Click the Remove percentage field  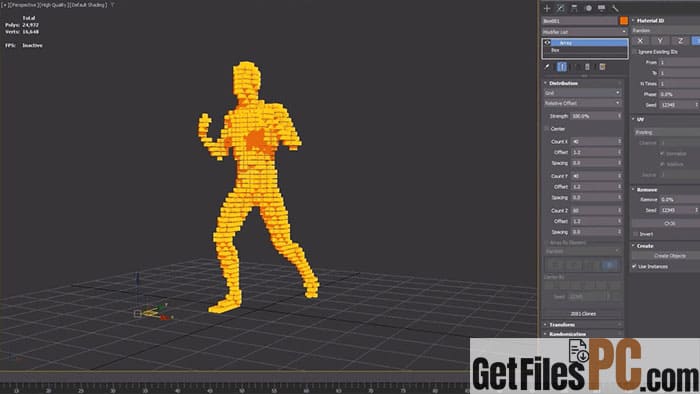click(679, 199)
